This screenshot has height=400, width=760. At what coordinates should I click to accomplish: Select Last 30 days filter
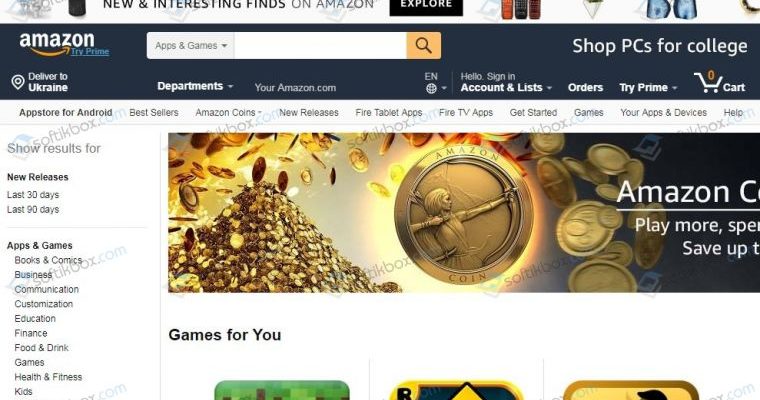coord(33,195)
